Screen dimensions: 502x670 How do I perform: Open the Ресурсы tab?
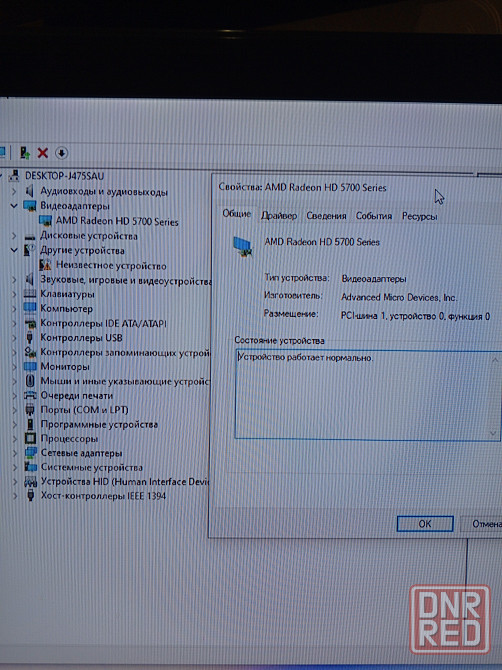pyautogui.click(x=420, y=216)
